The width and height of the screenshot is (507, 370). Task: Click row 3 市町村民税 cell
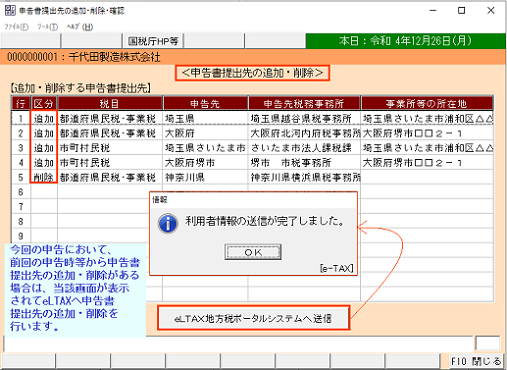coord(110,148)
